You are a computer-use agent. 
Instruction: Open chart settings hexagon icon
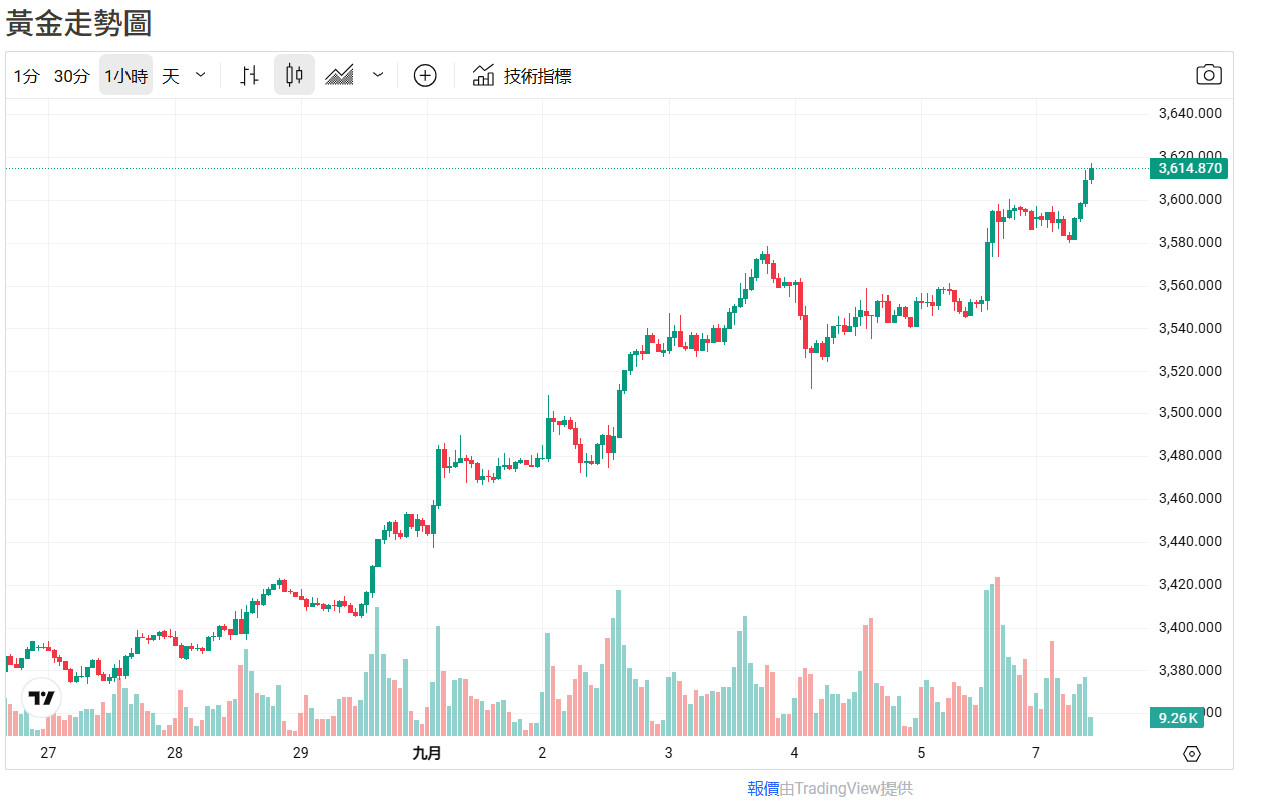point(1191,753)
